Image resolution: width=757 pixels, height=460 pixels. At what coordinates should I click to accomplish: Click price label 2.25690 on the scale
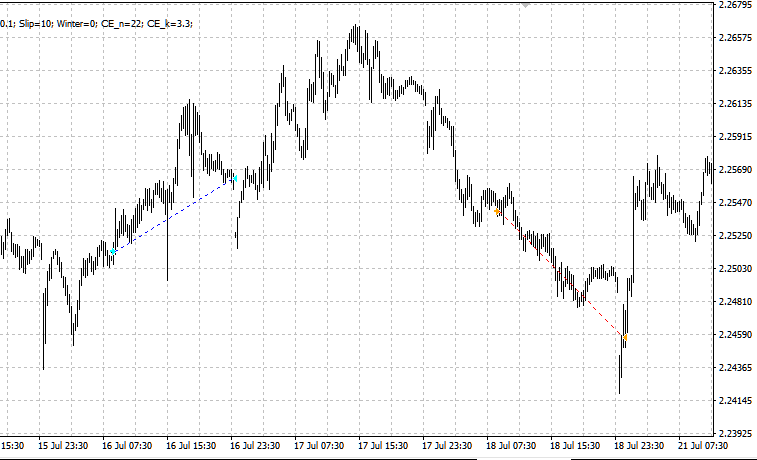coord(735,170)
